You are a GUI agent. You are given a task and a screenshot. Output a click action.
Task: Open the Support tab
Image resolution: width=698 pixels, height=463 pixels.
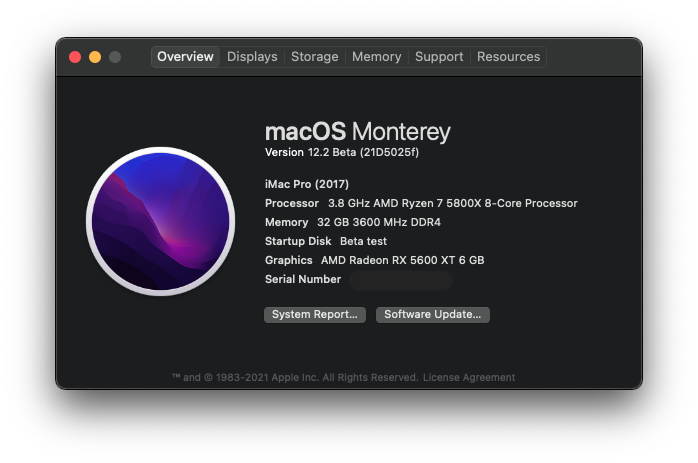click(x=439, y=57)
